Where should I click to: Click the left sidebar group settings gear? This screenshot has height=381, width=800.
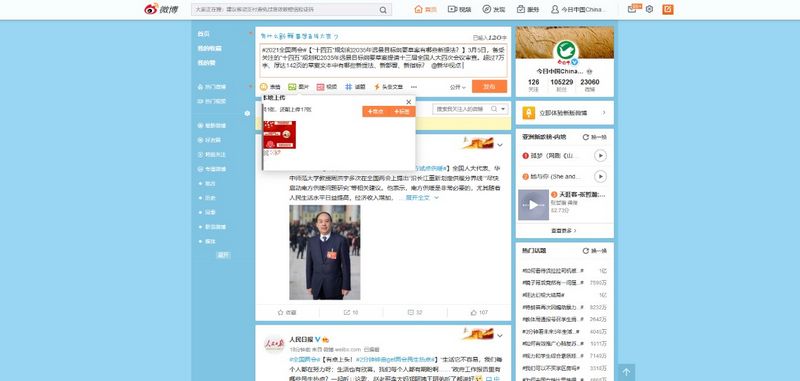point(247,113)
